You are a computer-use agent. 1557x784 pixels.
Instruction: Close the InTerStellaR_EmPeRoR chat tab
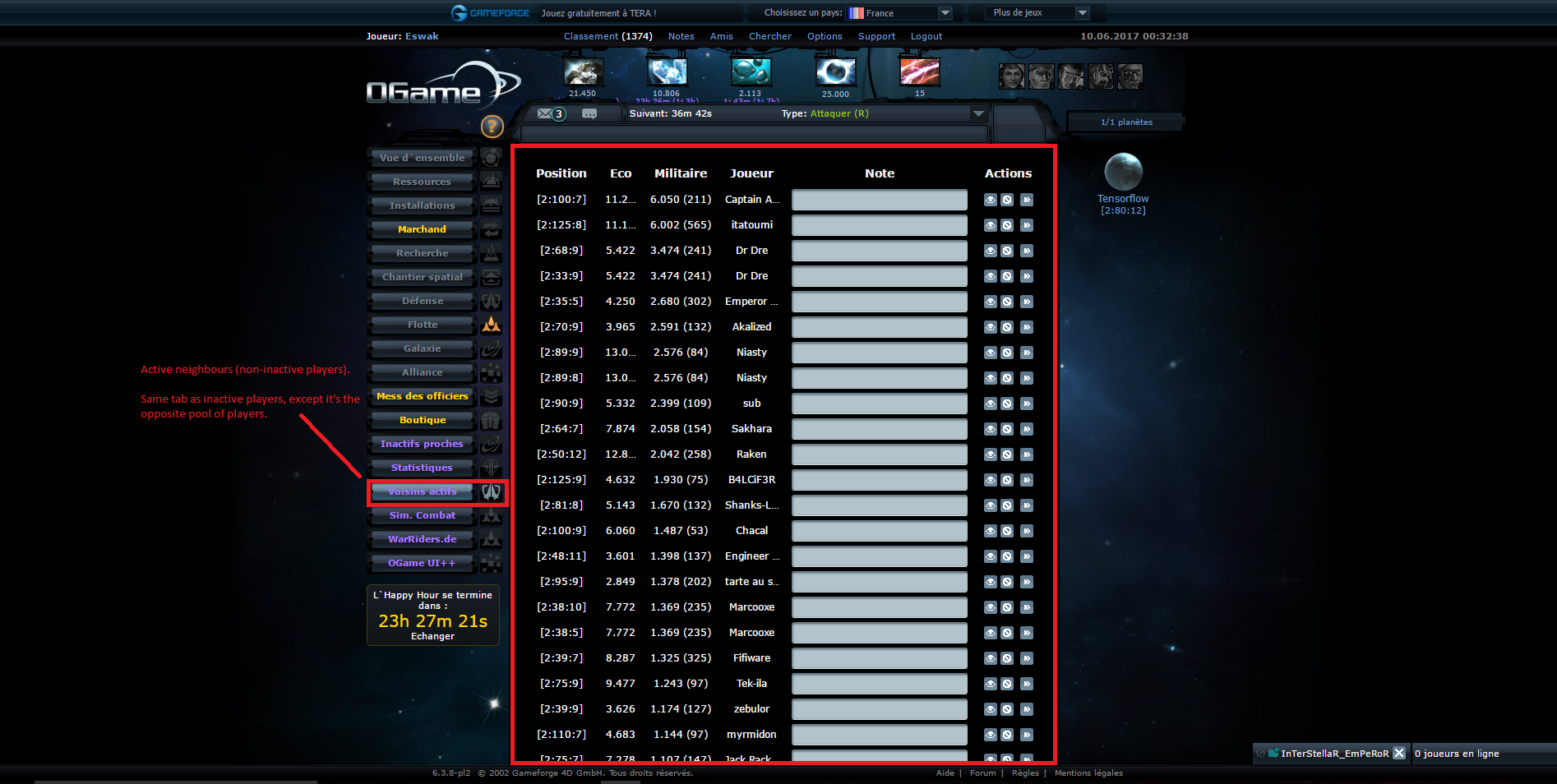pos(1399,753)
